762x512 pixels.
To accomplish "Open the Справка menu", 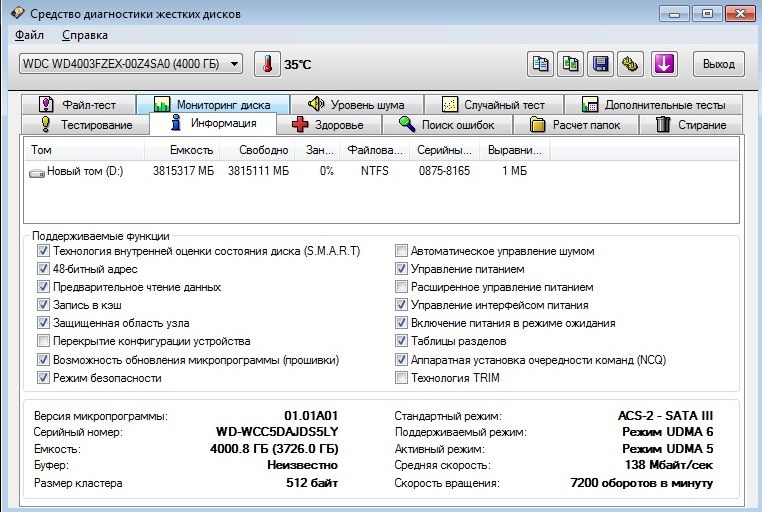I will [84, 35].
